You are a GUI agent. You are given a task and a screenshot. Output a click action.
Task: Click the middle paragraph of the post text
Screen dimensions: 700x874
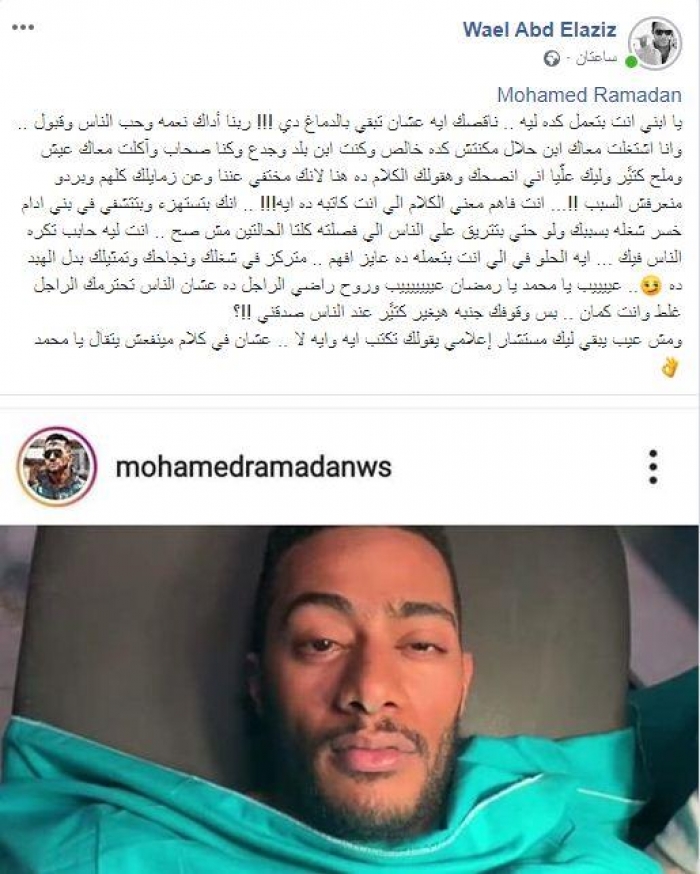pos(349,231)
